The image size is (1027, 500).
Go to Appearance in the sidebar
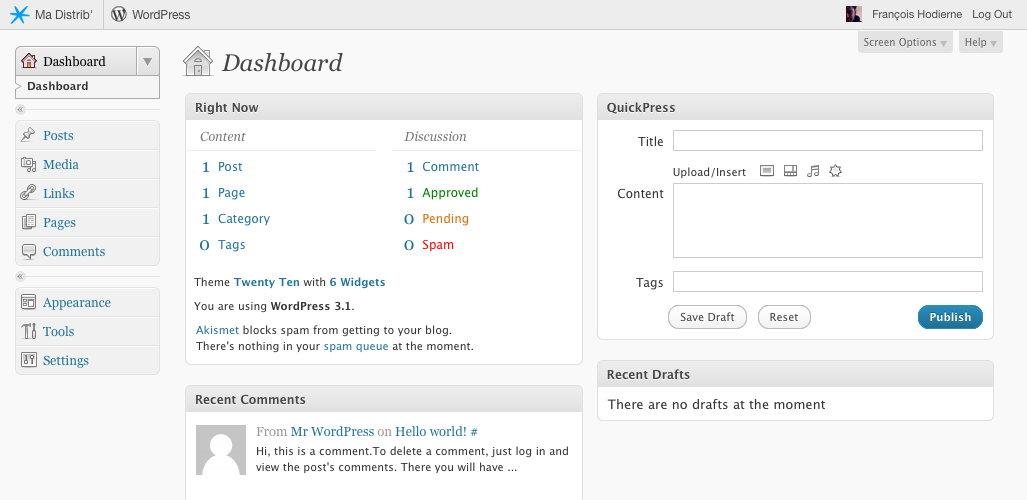pyautogui.click(x=76, y=303)
